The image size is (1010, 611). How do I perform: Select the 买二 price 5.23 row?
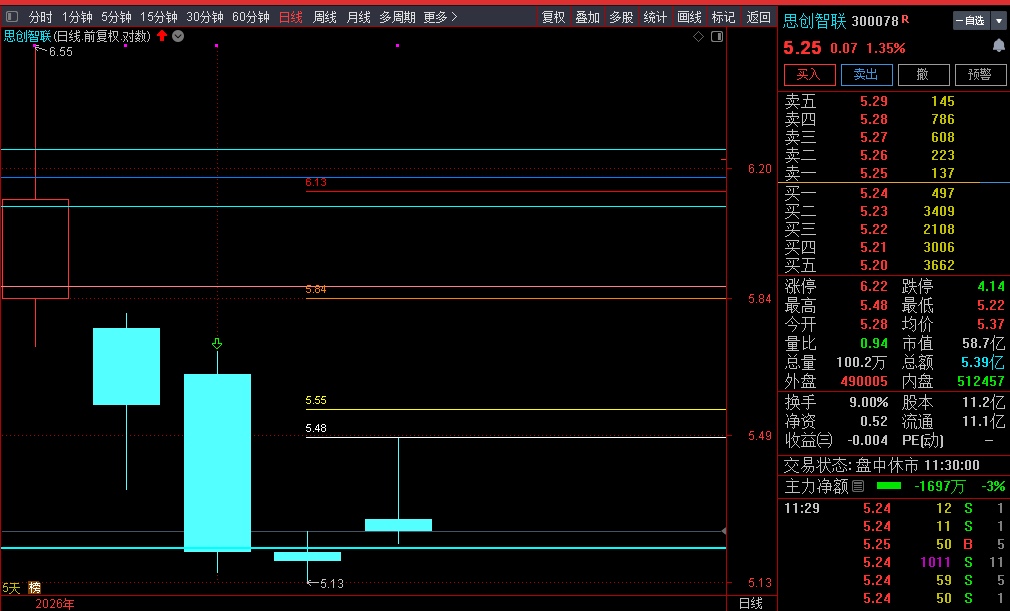893,211
